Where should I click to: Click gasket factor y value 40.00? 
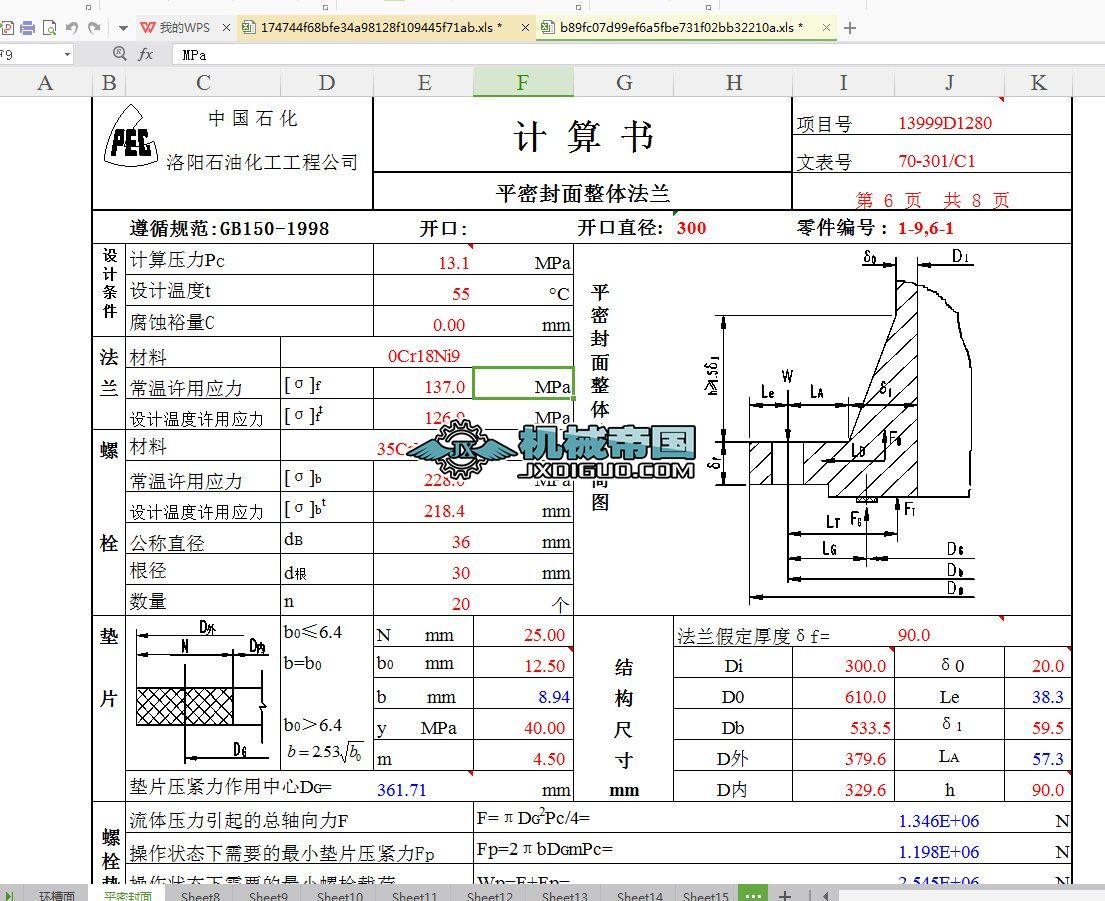[x=544, y=728]
